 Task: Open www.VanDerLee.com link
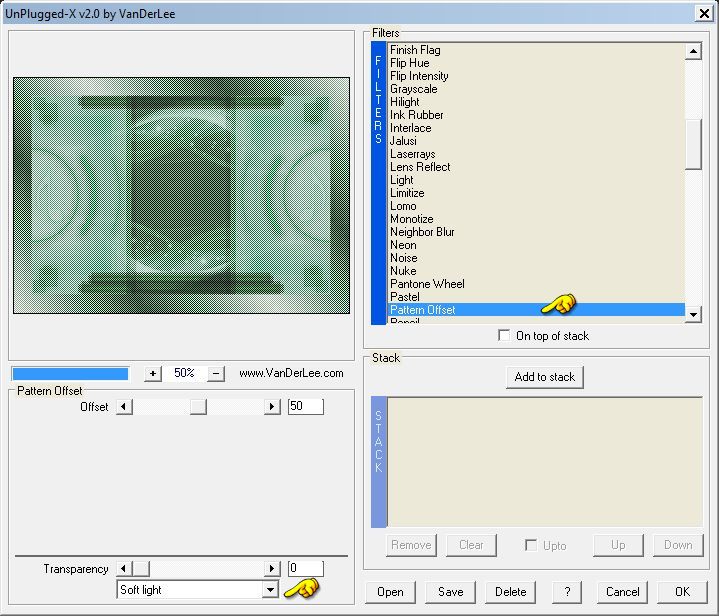(x=291, y=373)
